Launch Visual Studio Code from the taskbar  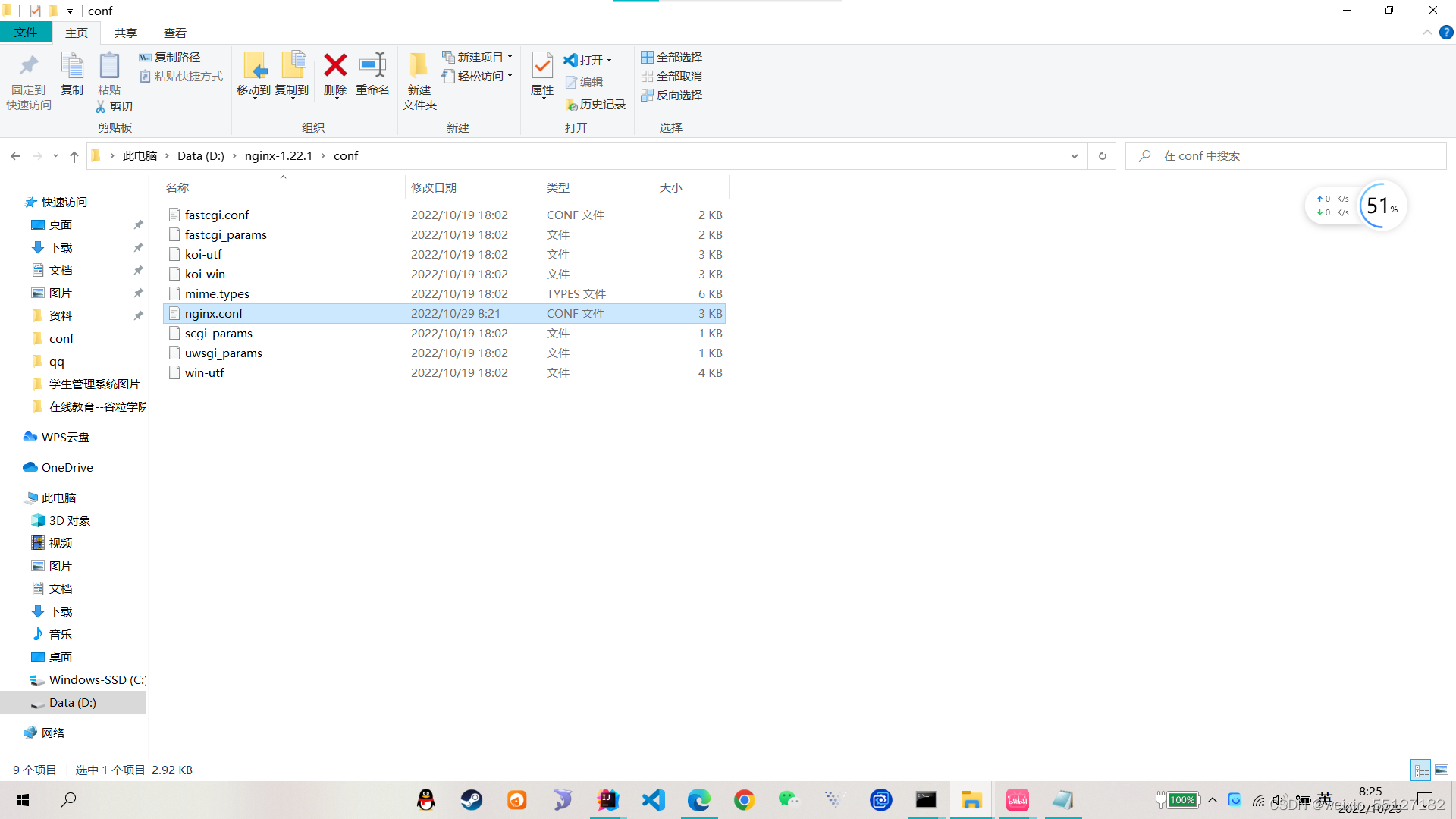point(653,799)
